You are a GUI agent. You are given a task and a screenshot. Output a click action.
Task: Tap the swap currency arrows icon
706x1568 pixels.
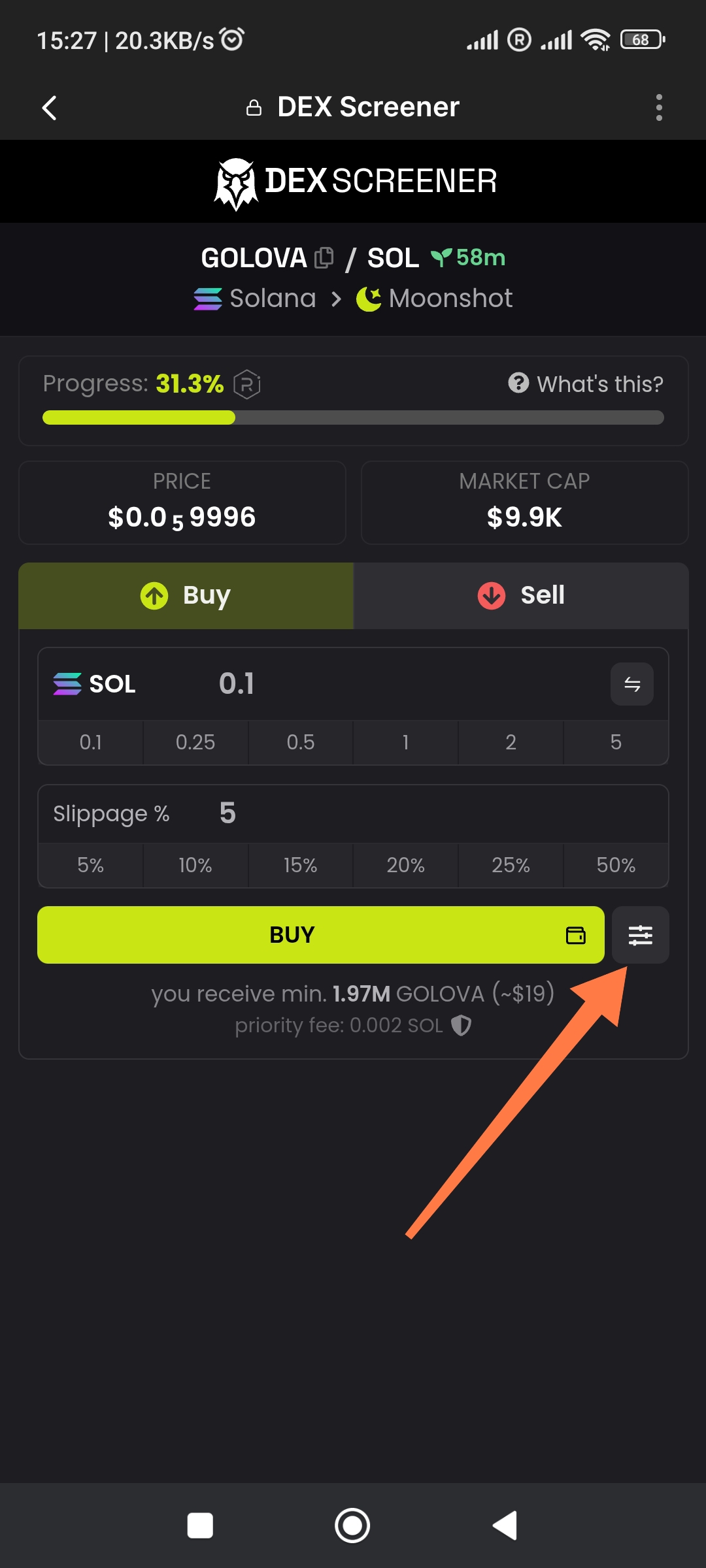click(x=631, y=684)
